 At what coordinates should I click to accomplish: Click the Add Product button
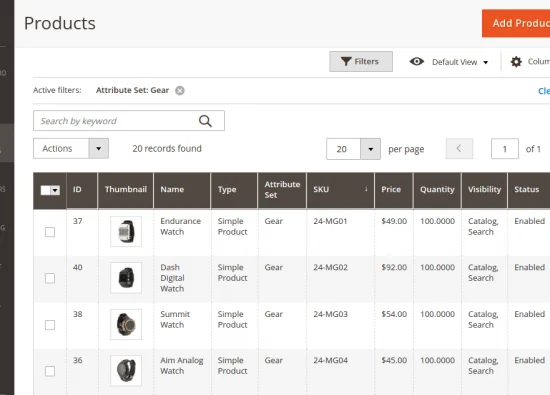(x=516, y=23)
